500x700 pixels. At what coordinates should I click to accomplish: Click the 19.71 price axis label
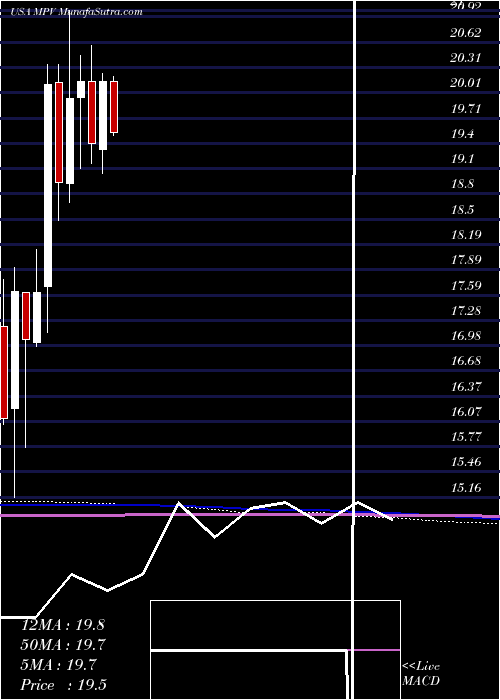tap(466, 108)
